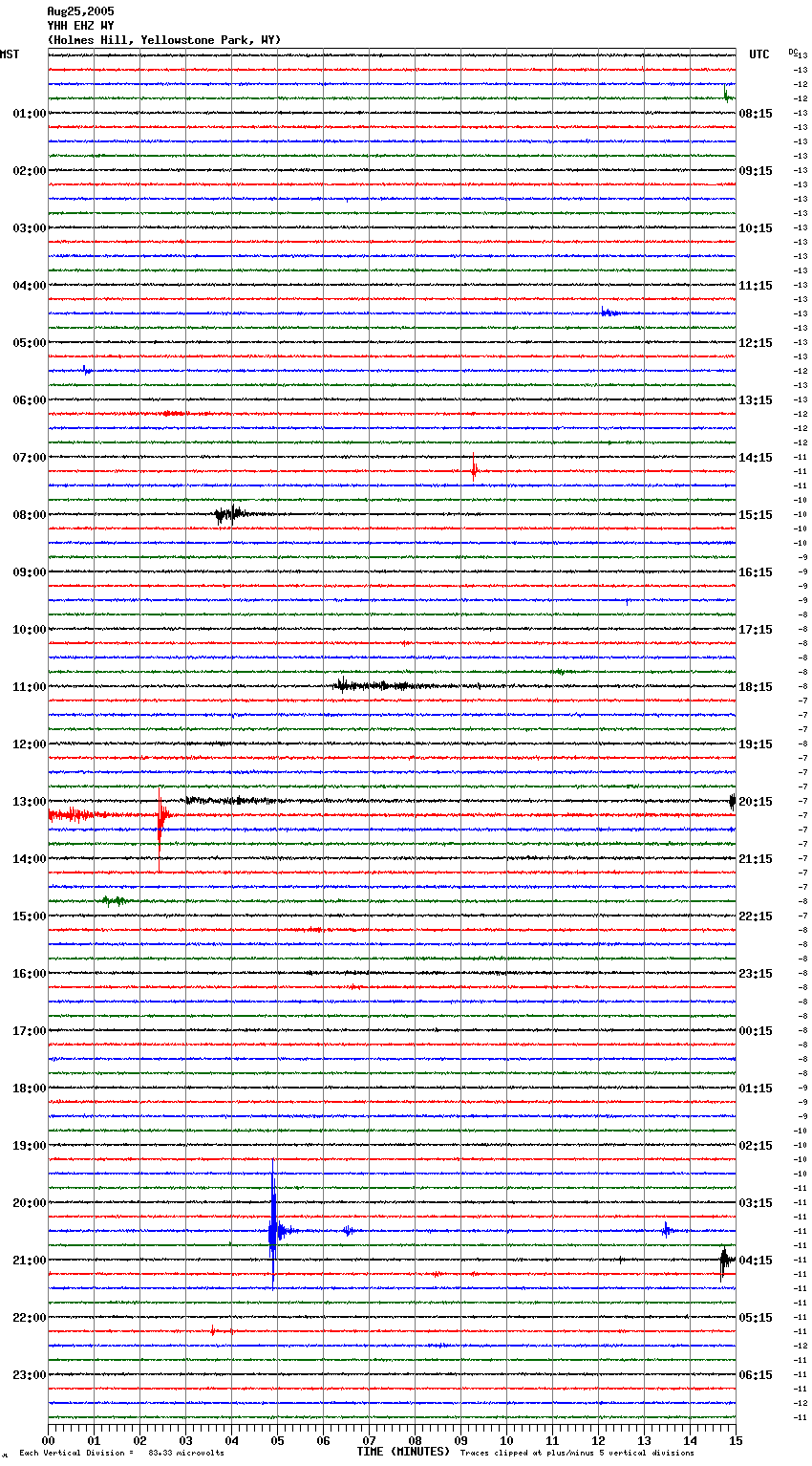Screen dimensions: 812x1466
Task: Click the "DC" column header
Action: coord(793,52)
